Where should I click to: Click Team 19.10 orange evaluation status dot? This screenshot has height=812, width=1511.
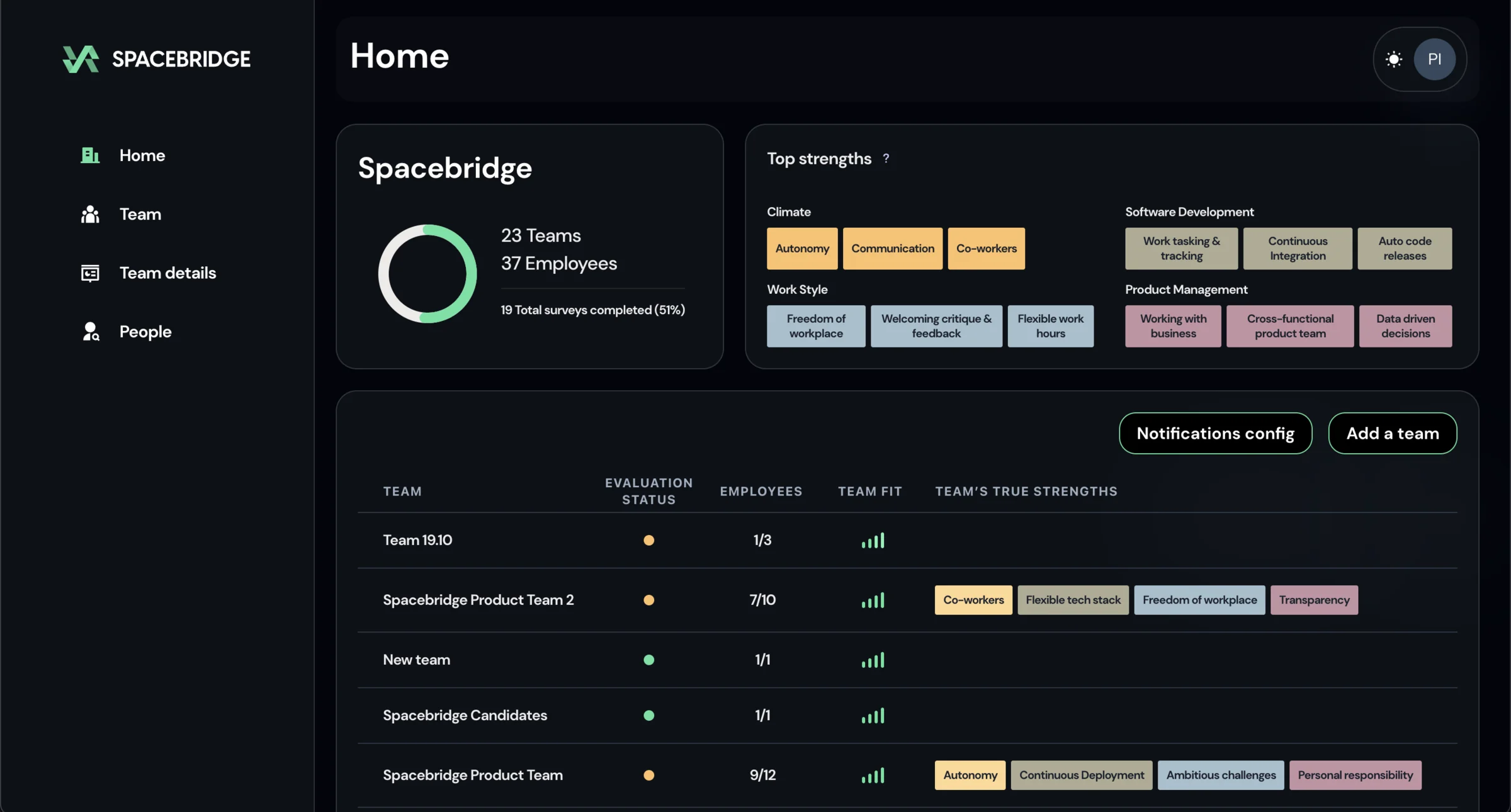point(648,540)
